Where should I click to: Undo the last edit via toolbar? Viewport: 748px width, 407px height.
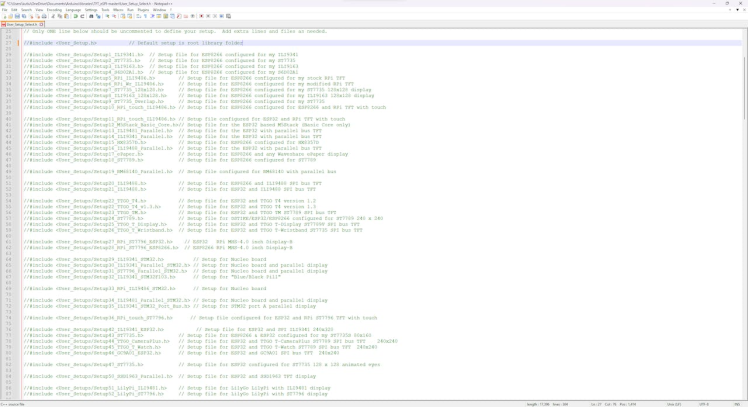pos(75,16)
